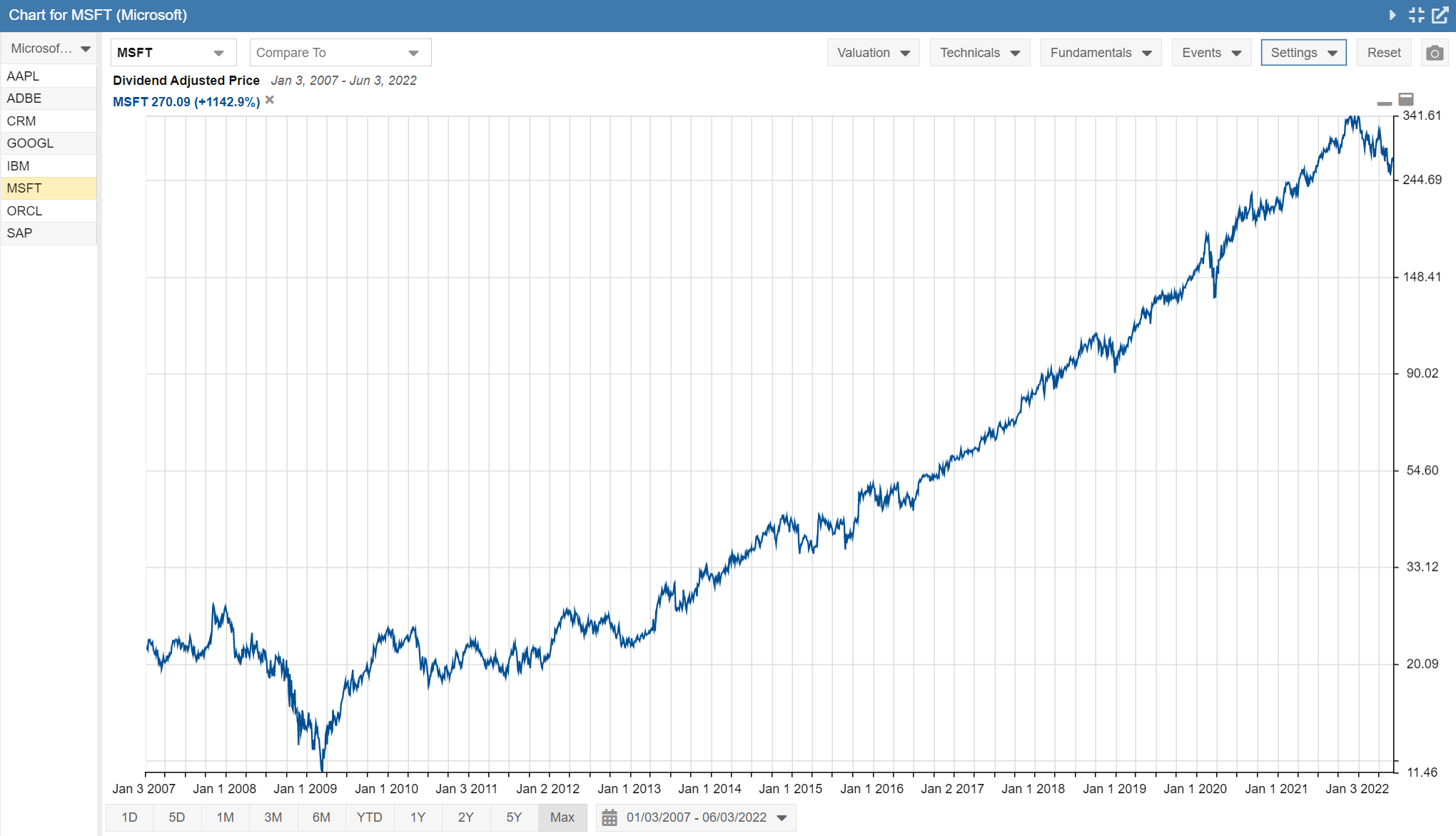Click the 11.46 y-axis label
This screenshot has width=1456, height=836.
click(1422, 772)
